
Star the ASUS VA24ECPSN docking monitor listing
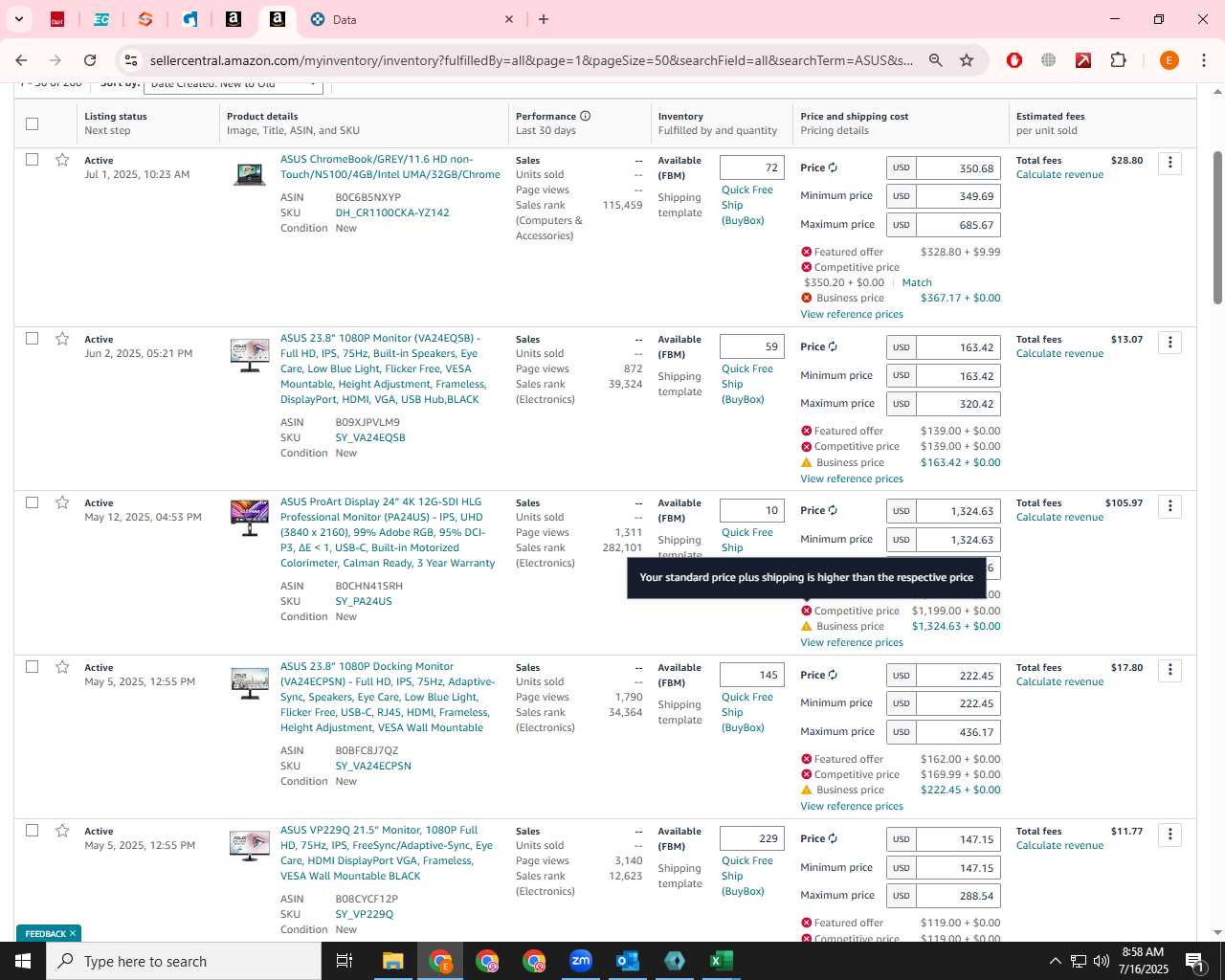[x=62, y=667]
